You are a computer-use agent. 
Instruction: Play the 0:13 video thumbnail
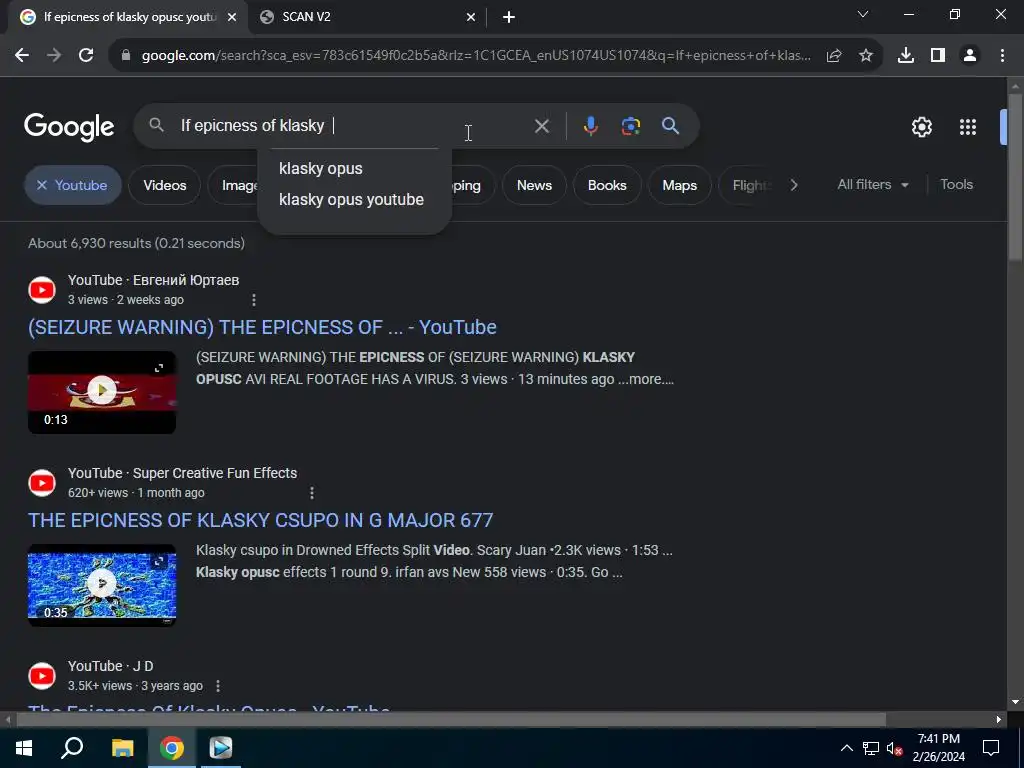pos(102,392)
